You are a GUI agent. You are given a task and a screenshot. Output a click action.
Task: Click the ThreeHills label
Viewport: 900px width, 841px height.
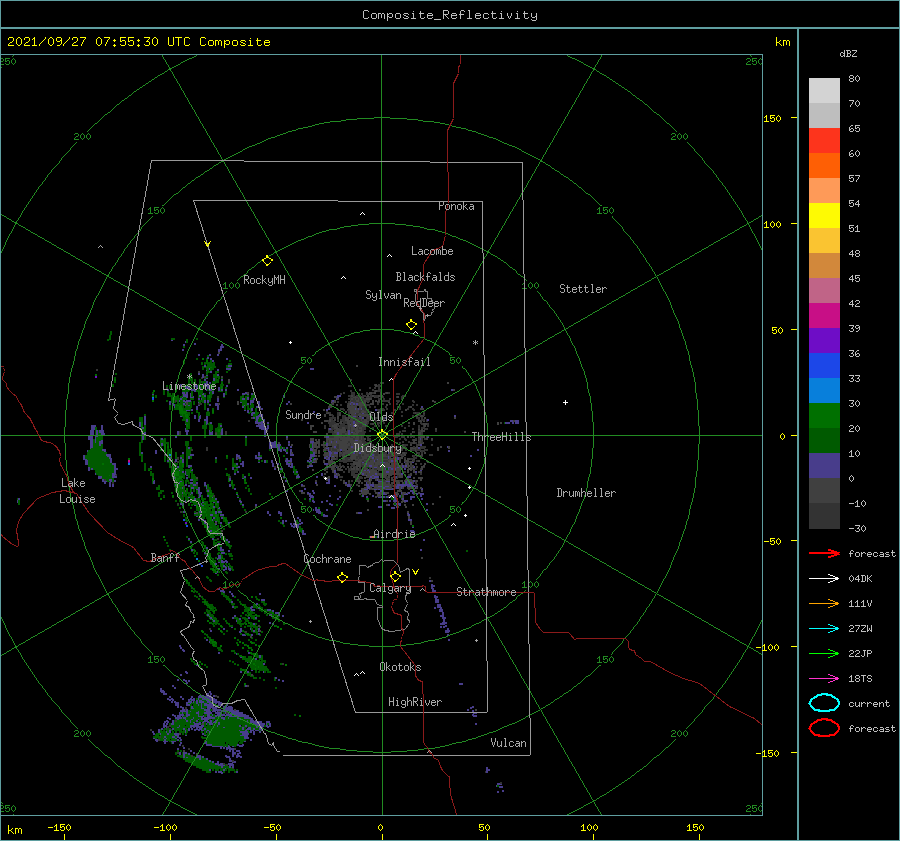[502, 437]
